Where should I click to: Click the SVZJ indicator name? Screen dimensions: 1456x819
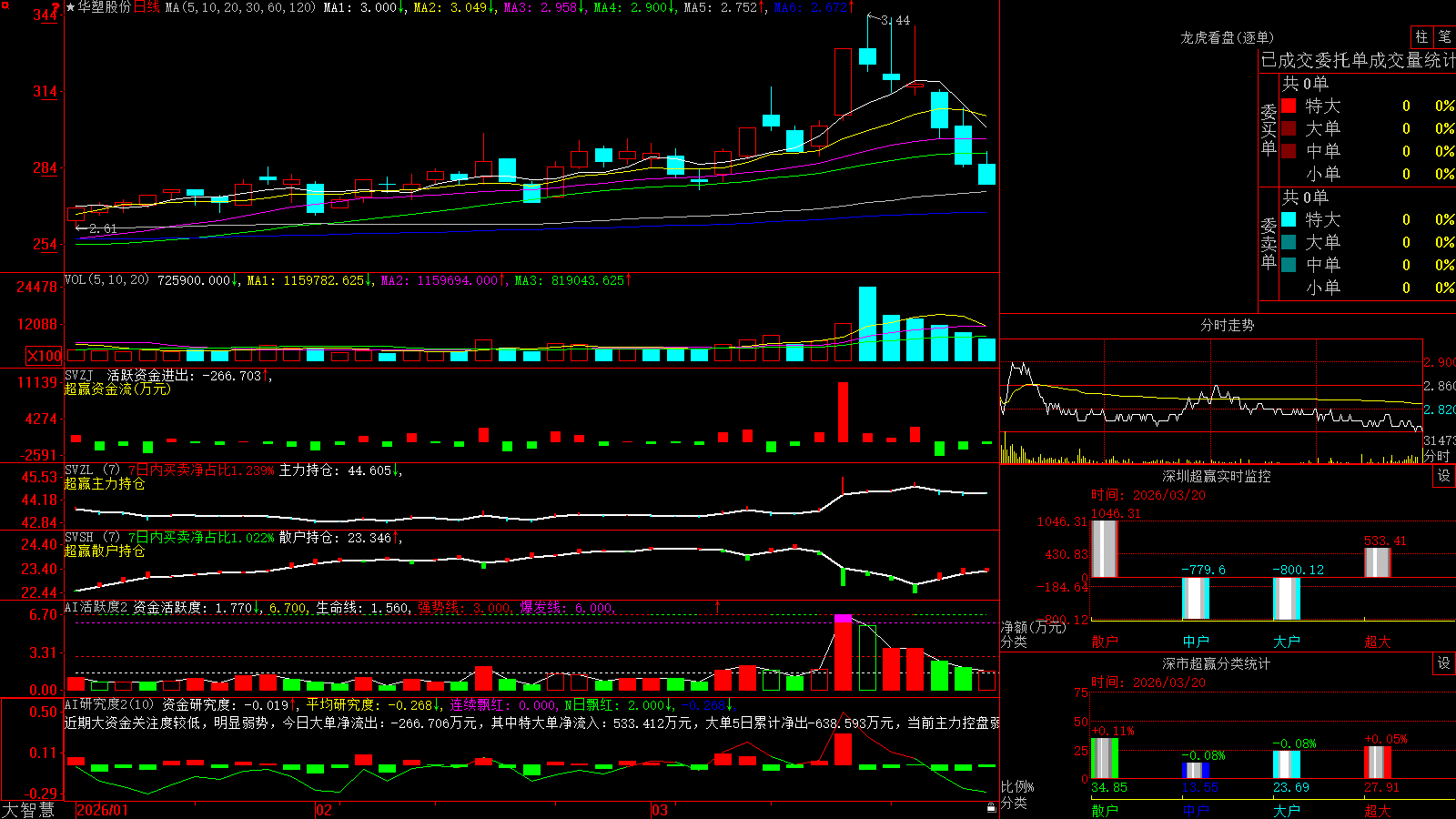pos(79,375)
